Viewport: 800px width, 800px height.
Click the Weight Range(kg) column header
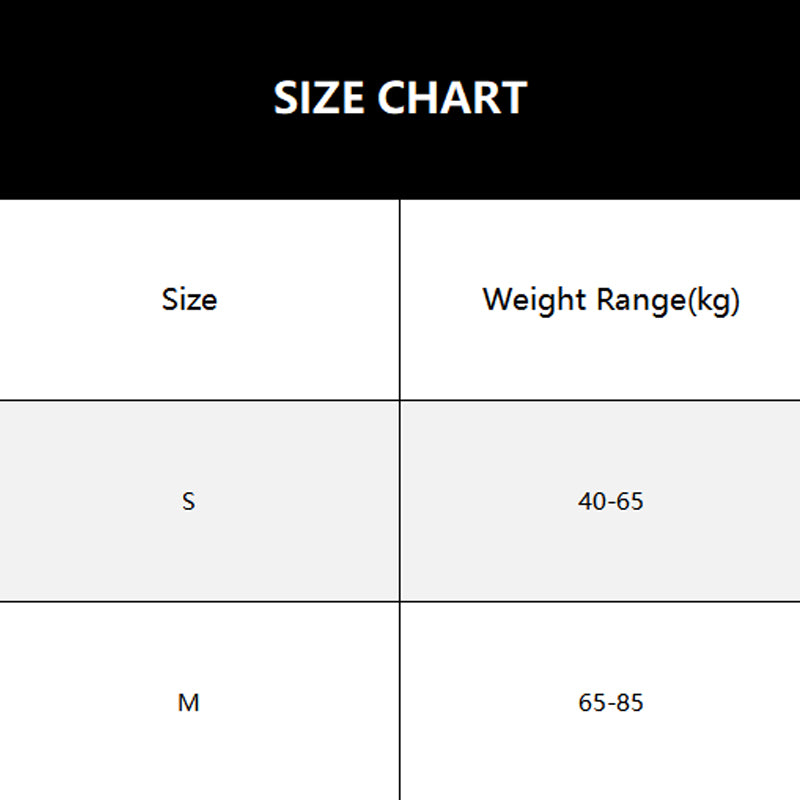point(611,299)
